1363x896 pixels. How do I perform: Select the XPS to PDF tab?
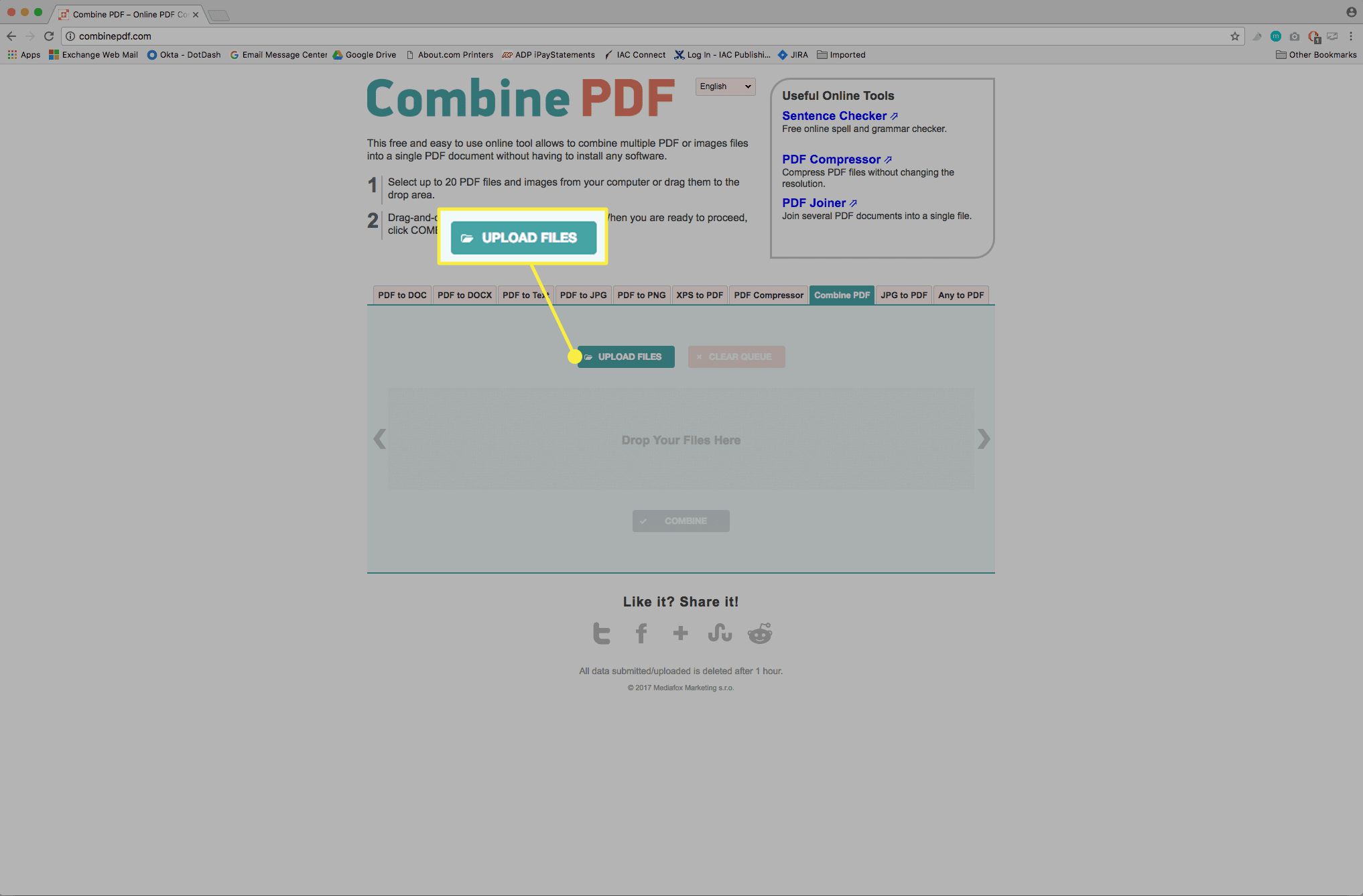pyautogui.click(x=699, y=294)
